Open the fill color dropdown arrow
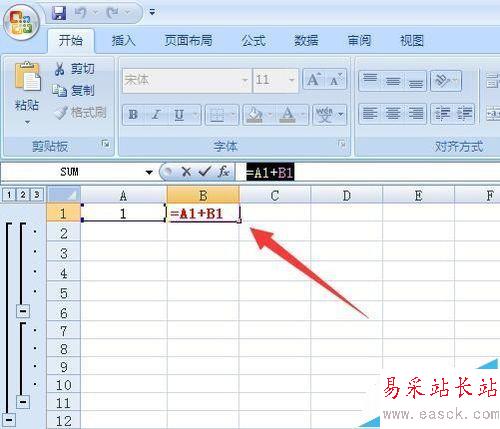 point(270,115)
